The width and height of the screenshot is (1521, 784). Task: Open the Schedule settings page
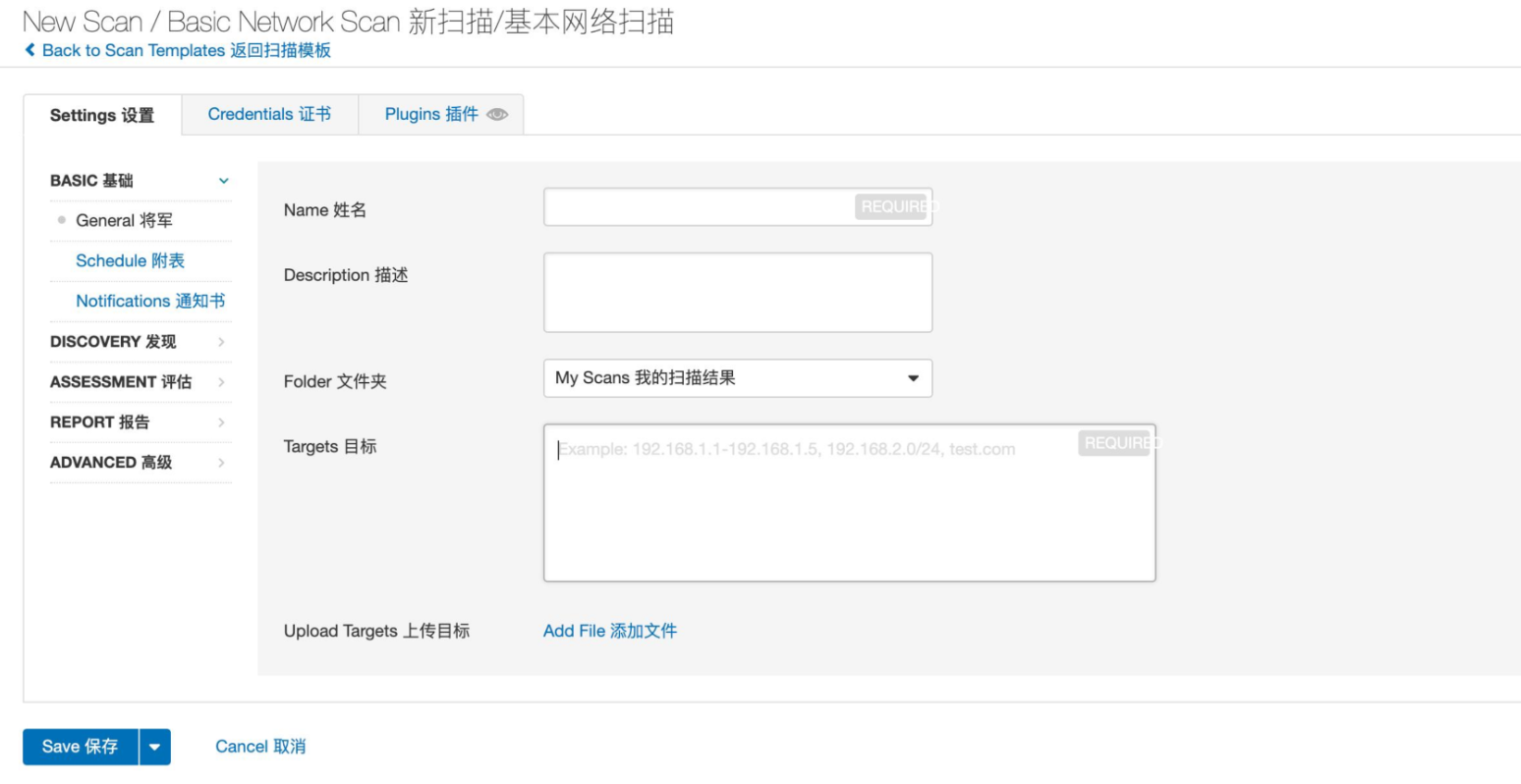[x=130, y=261]
